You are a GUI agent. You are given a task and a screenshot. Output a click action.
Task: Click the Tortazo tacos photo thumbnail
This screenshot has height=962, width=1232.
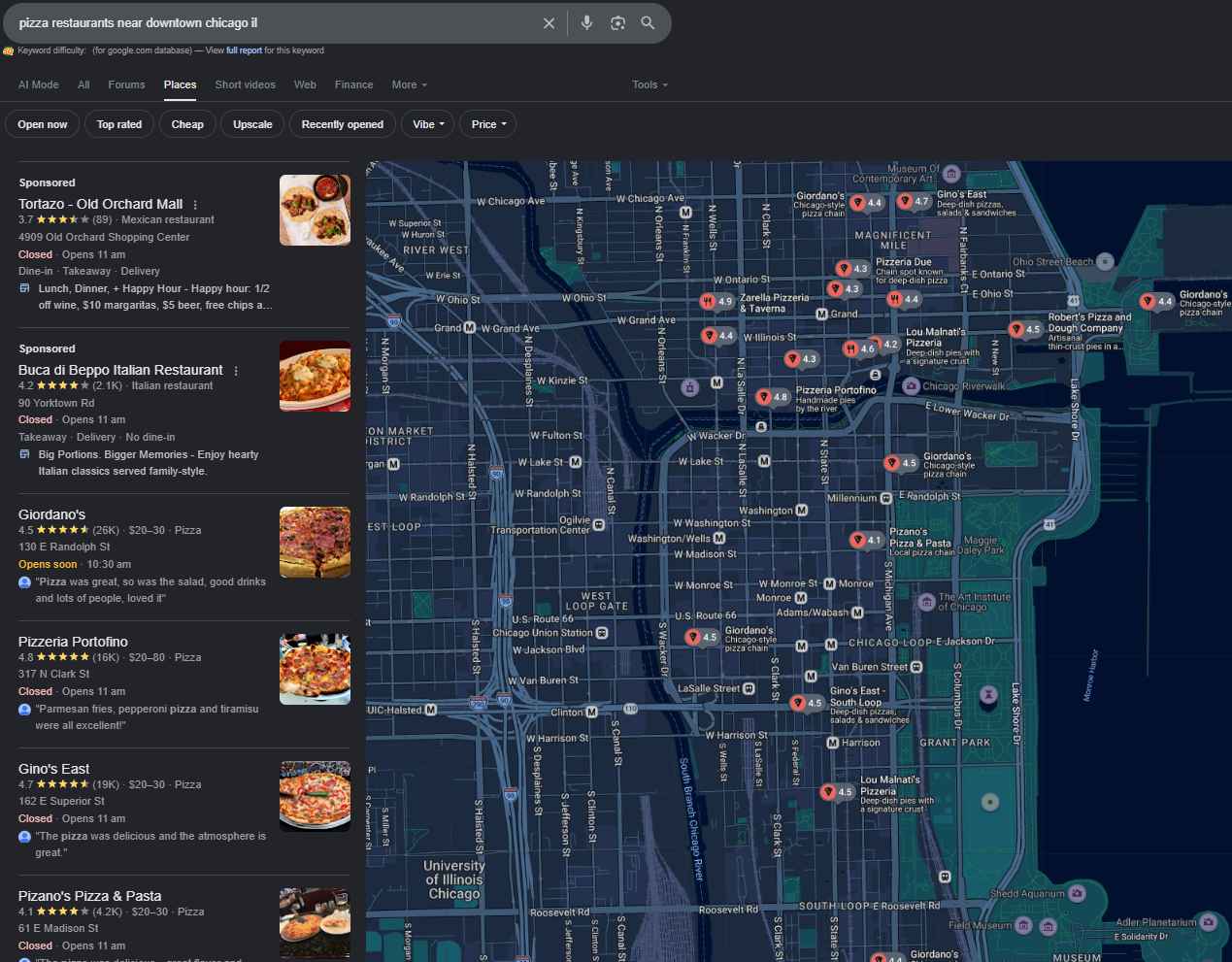click(x=315, y=210)
